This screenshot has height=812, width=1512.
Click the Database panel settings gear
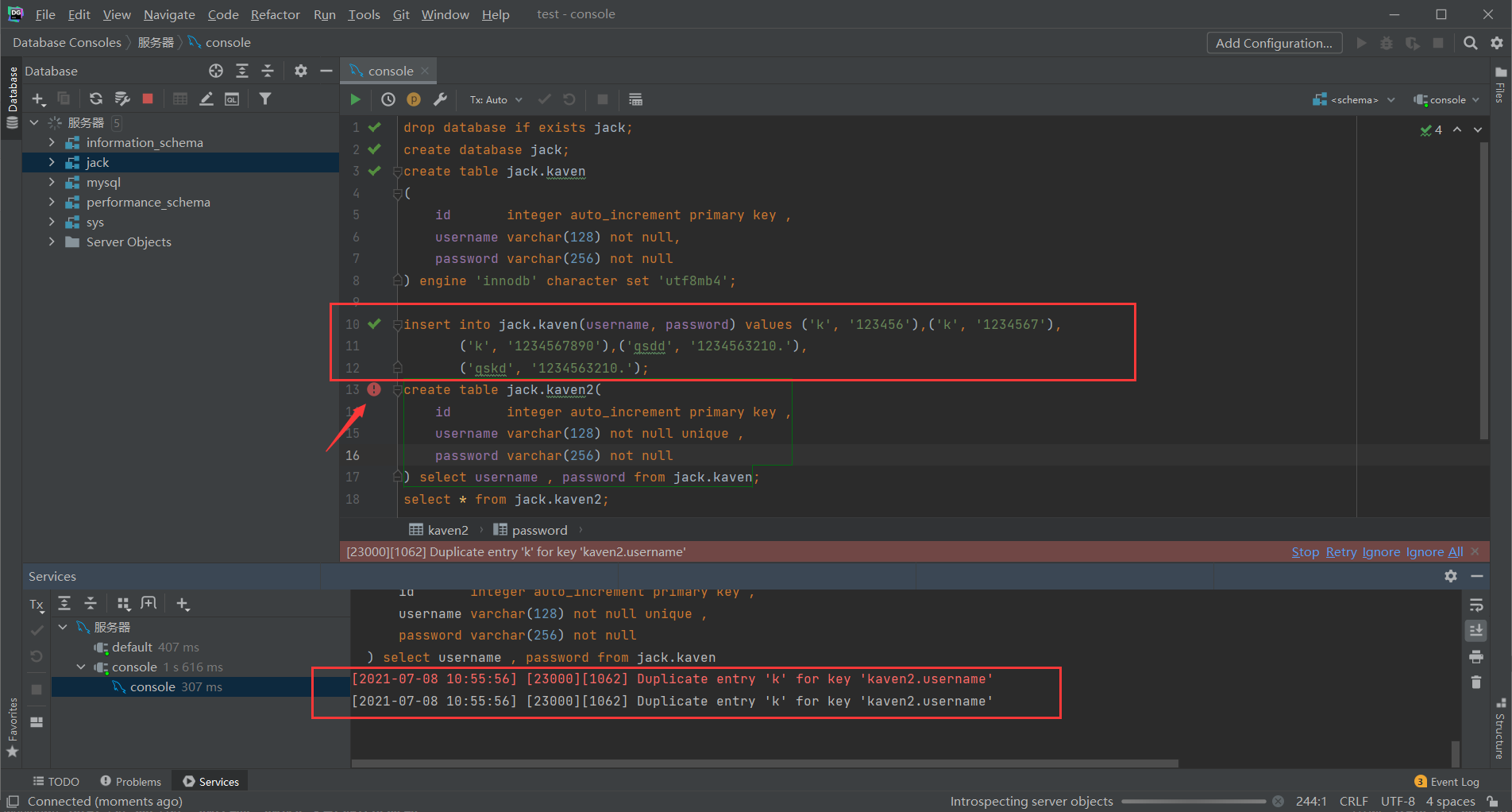pyautogui.click(x=300, y=71)
